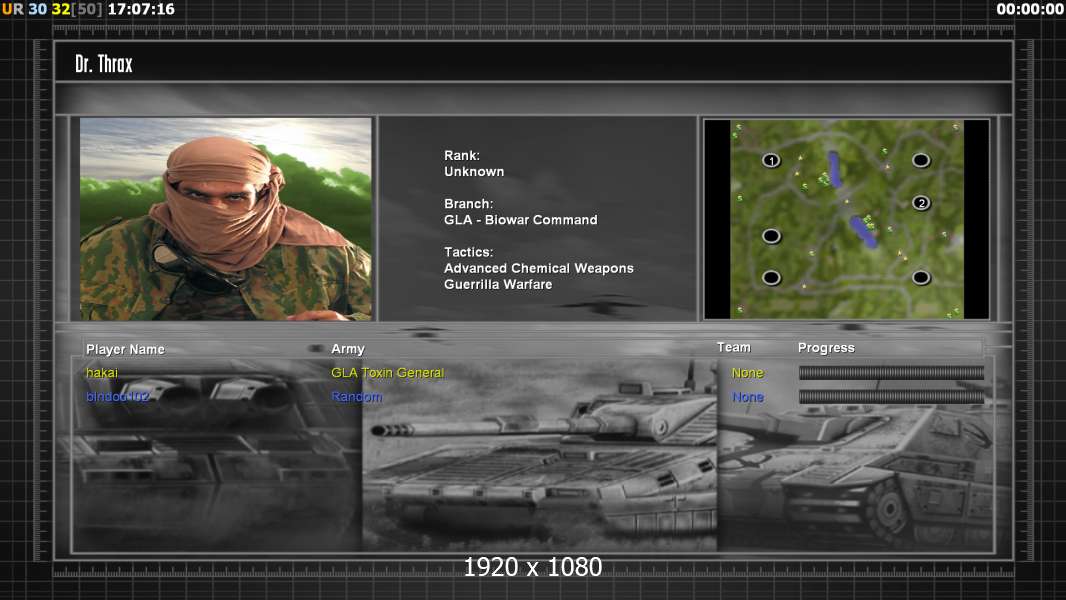Click the second player name in blue
The image size is (1066, 600).
coord(117,397)
